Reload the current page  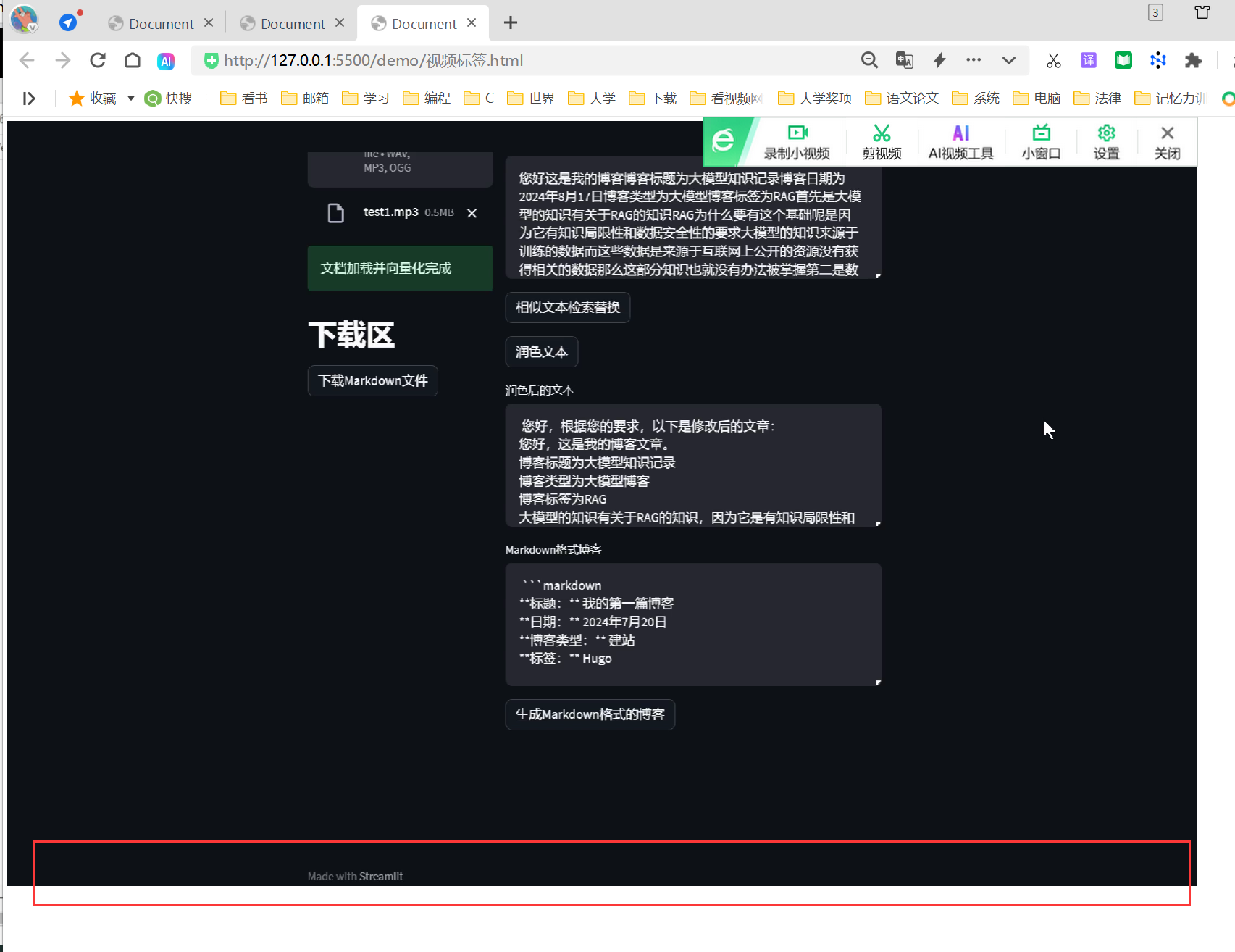pyautogui.click(x=98, y=60)
